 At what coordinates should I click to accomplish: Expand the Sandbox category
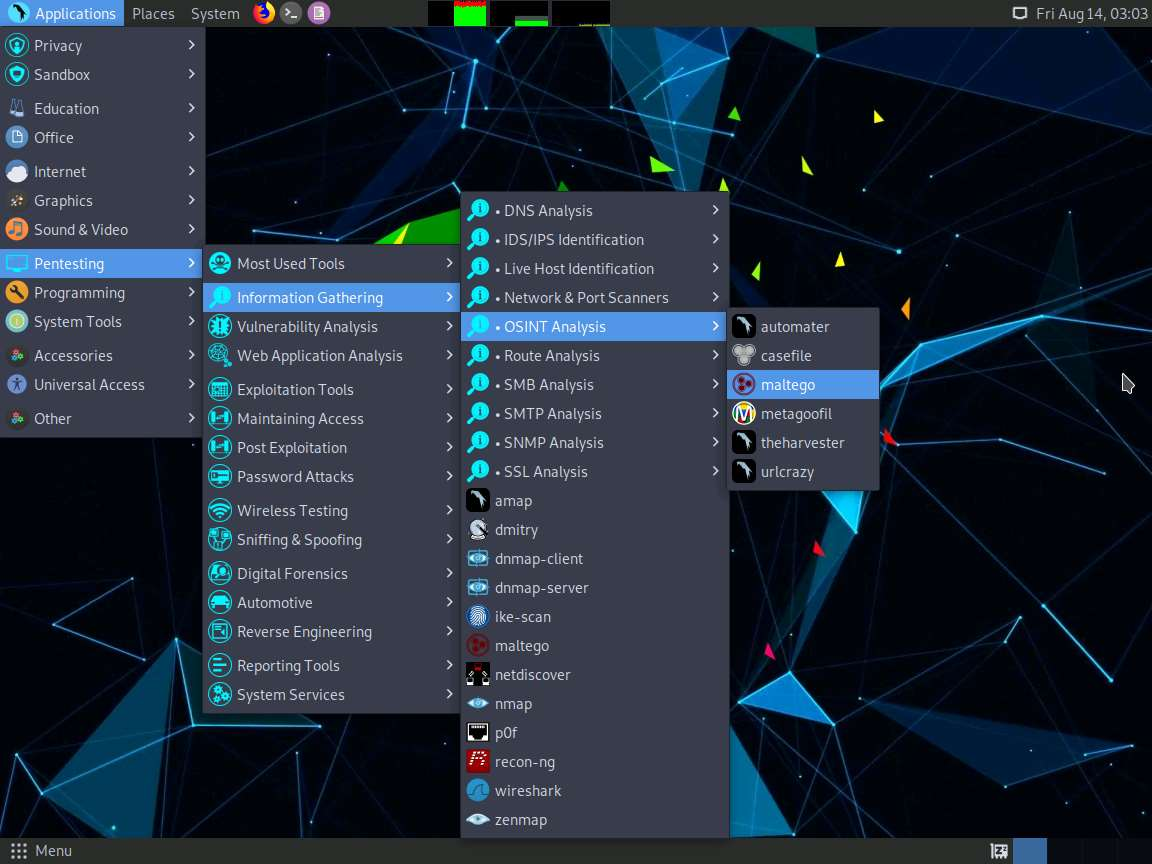click(x=101, y=75)
